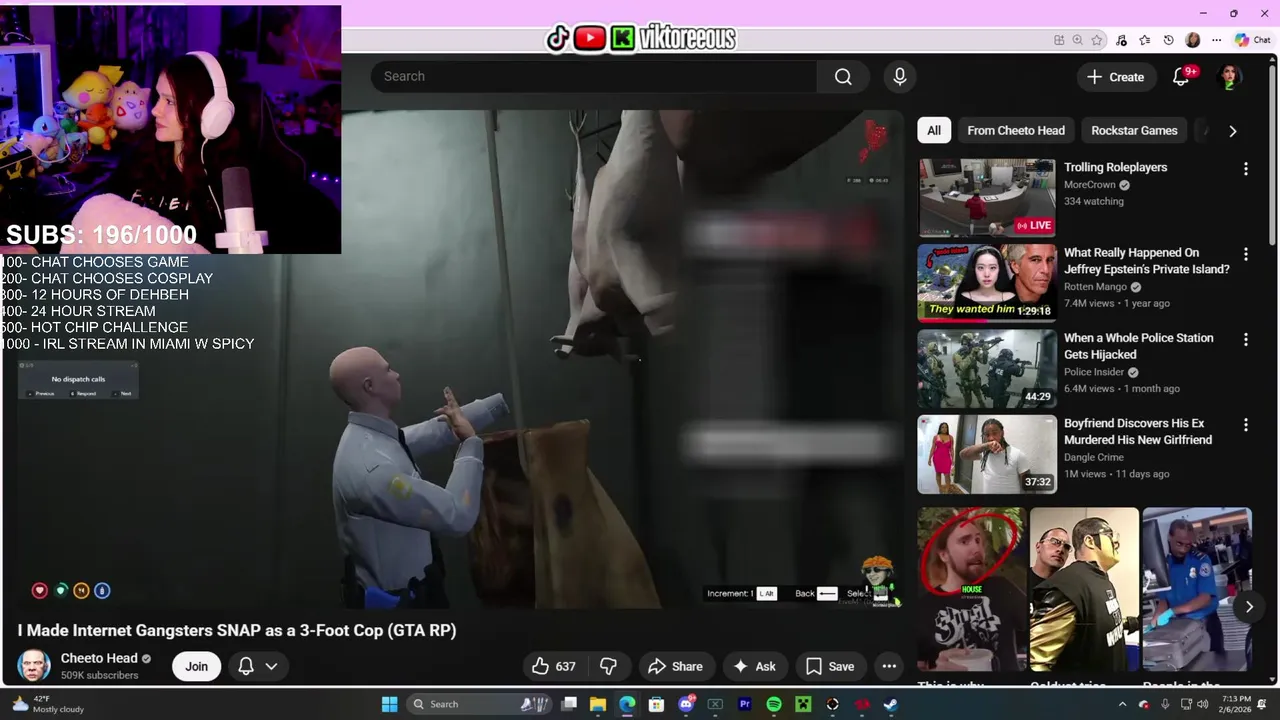Screen dimensions: 1280x720
Task: Click the zoom magnifier in address bar
Action: pyautogui.click(x=1078, y=40)
